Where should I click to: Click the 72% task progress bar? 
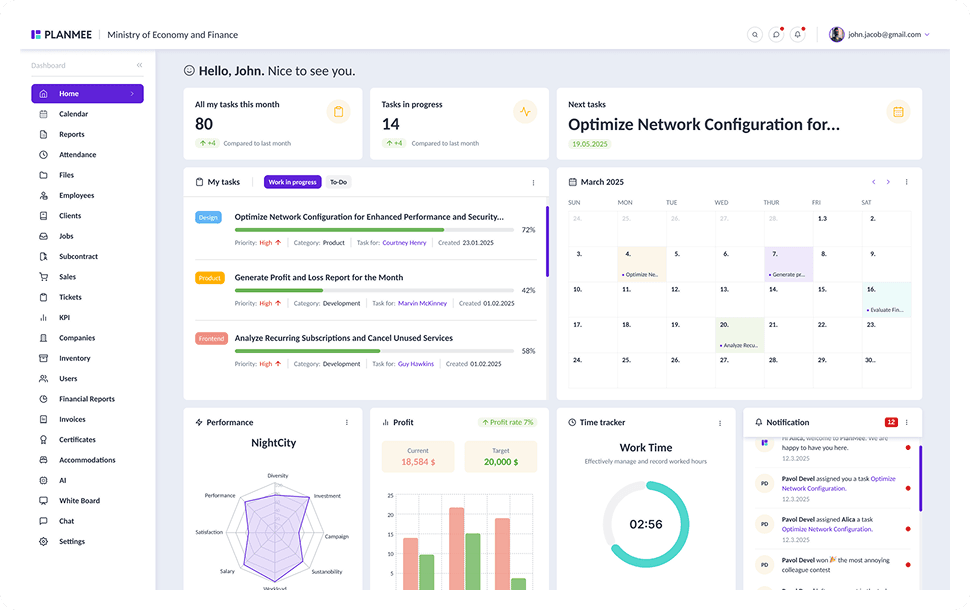point(374,230)
